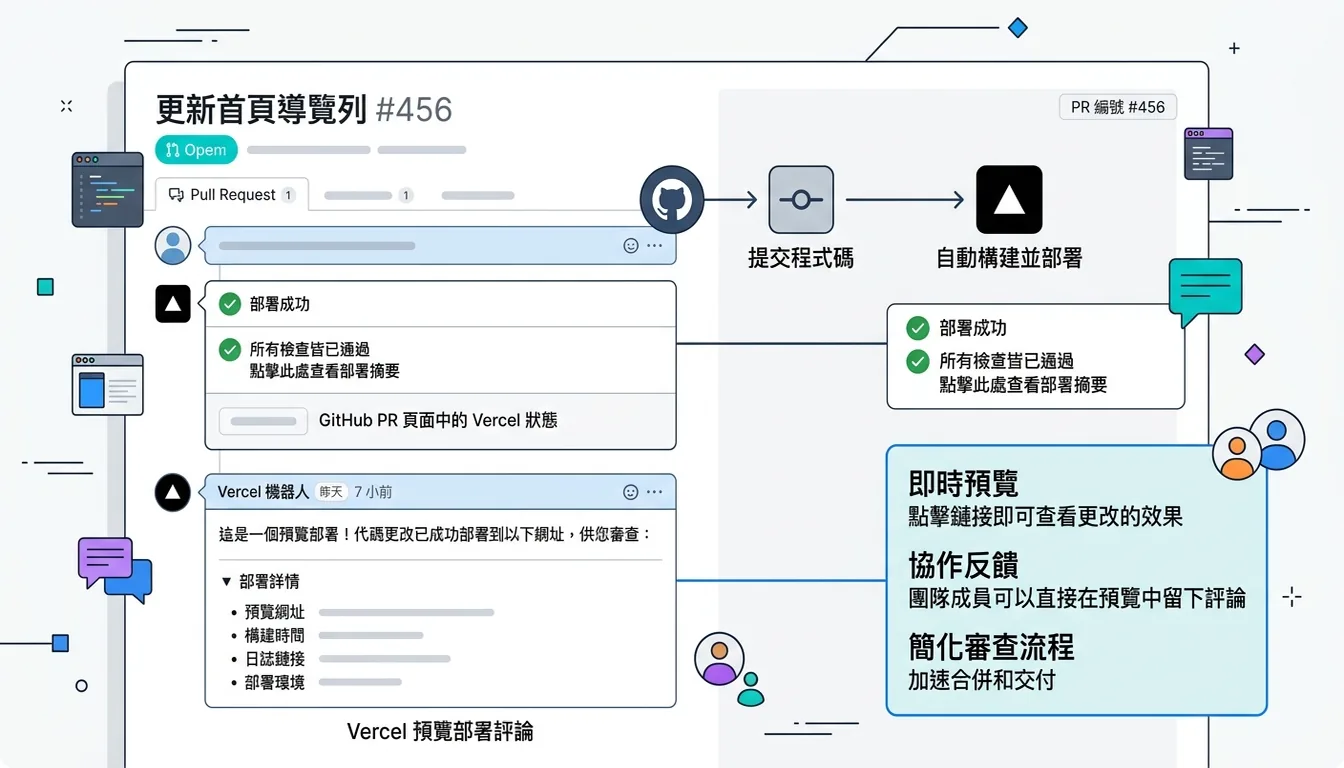Click GitHub PR 頁面中的 Vercel 狀態 text
This screenshot has height=768, width=1344.
tap(438, 421)
